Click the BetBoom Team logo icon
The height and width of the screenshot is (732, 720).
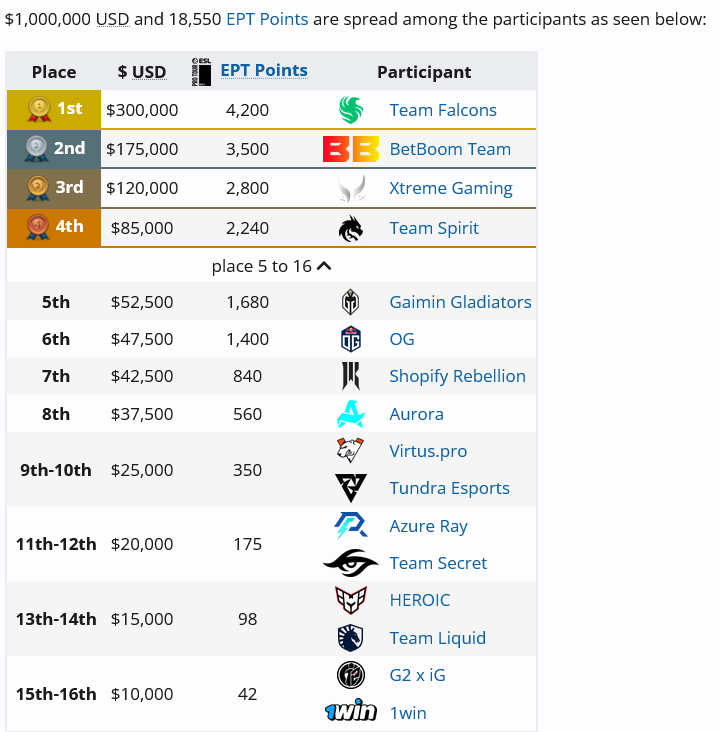point(351,149)
